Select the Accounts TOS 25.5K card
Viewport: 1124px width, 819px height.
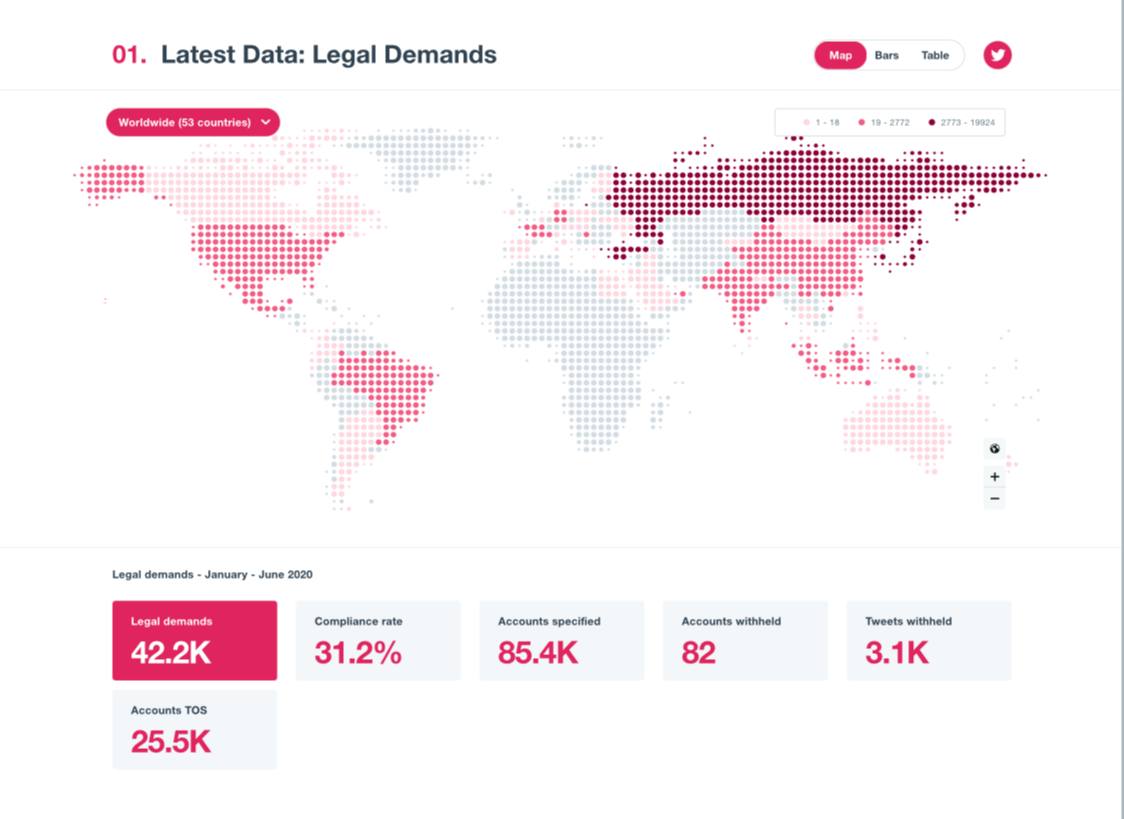(194, 729)
